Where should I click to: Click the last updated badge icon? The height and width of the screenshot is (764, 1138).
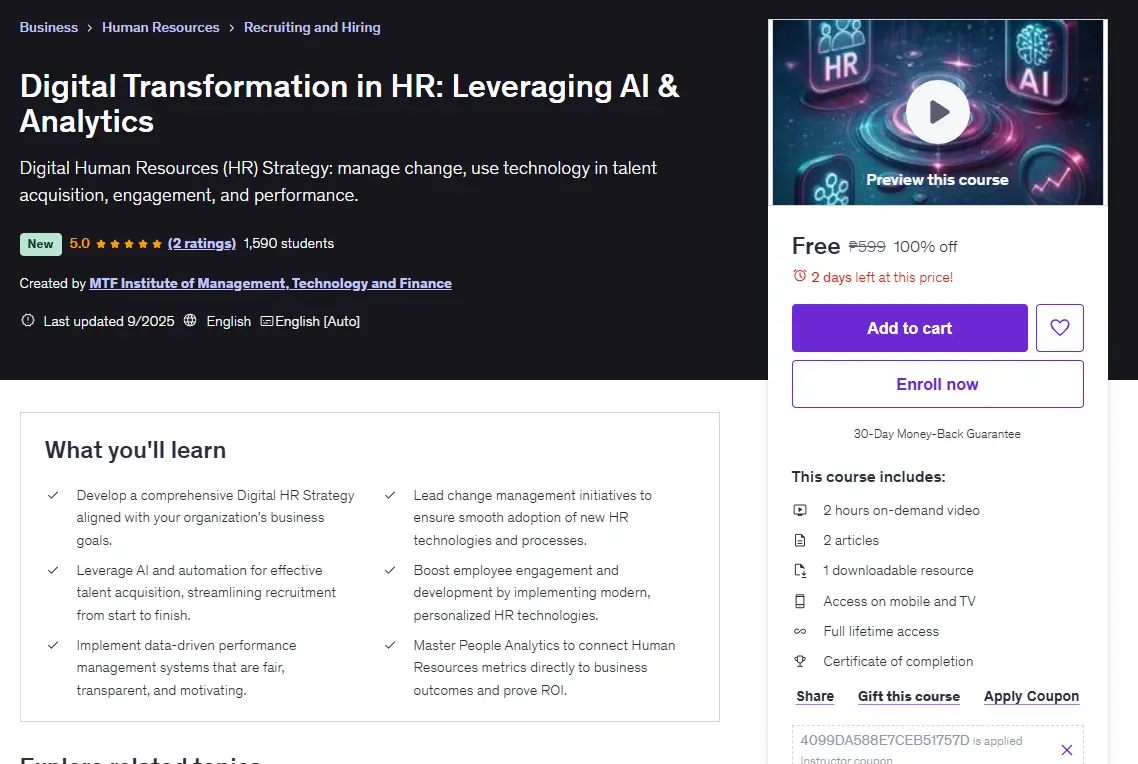click(28, 320)
